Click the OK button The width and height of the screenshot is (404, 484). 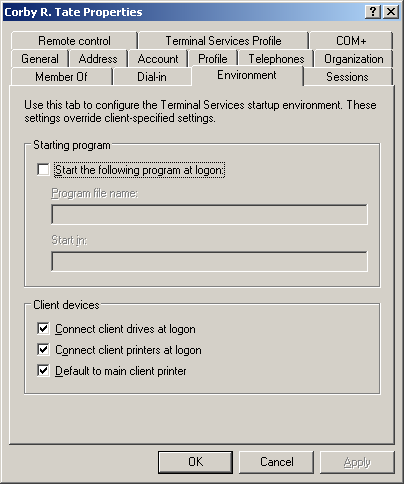[195, 462]
